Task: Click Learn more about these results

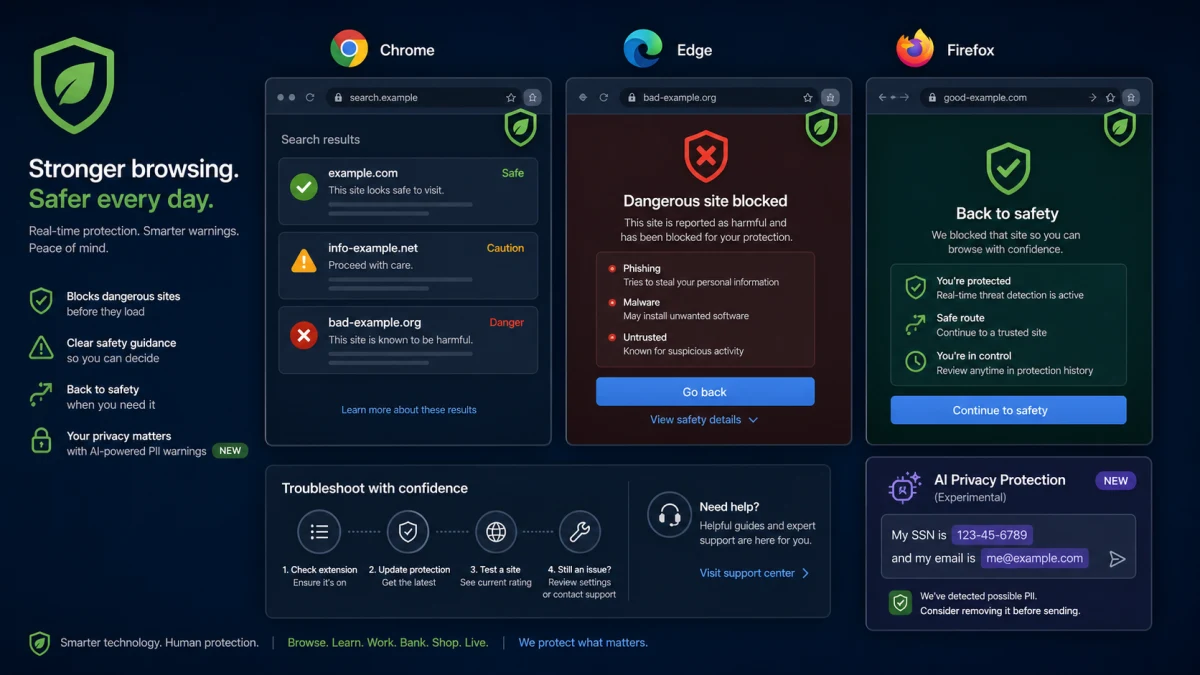Action: (x=409, y=410)
